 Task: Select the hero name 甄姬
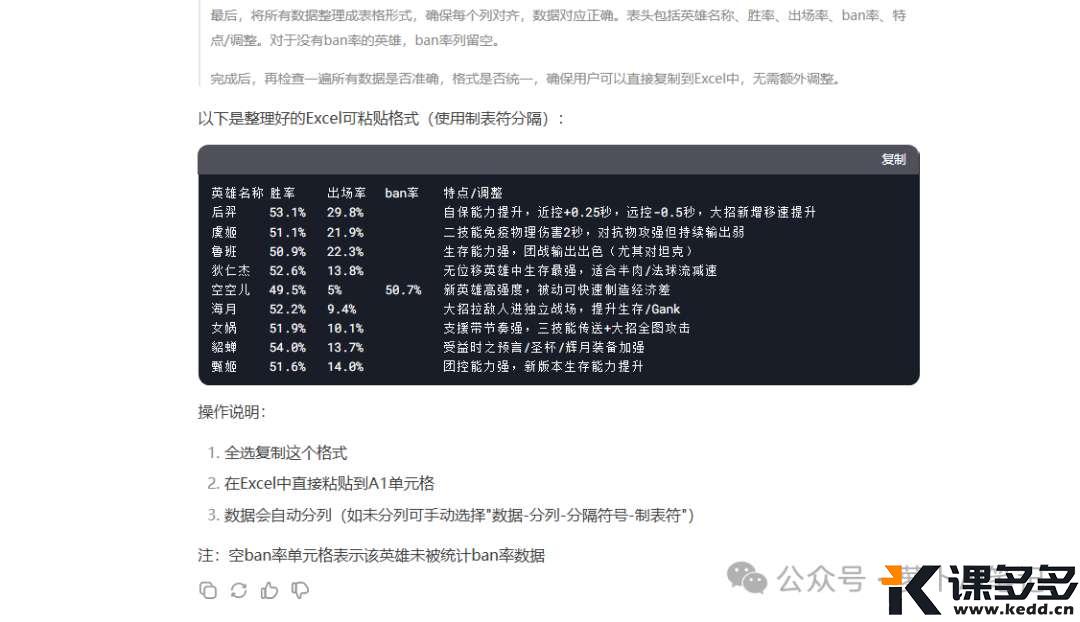click(x=224, y=367)
